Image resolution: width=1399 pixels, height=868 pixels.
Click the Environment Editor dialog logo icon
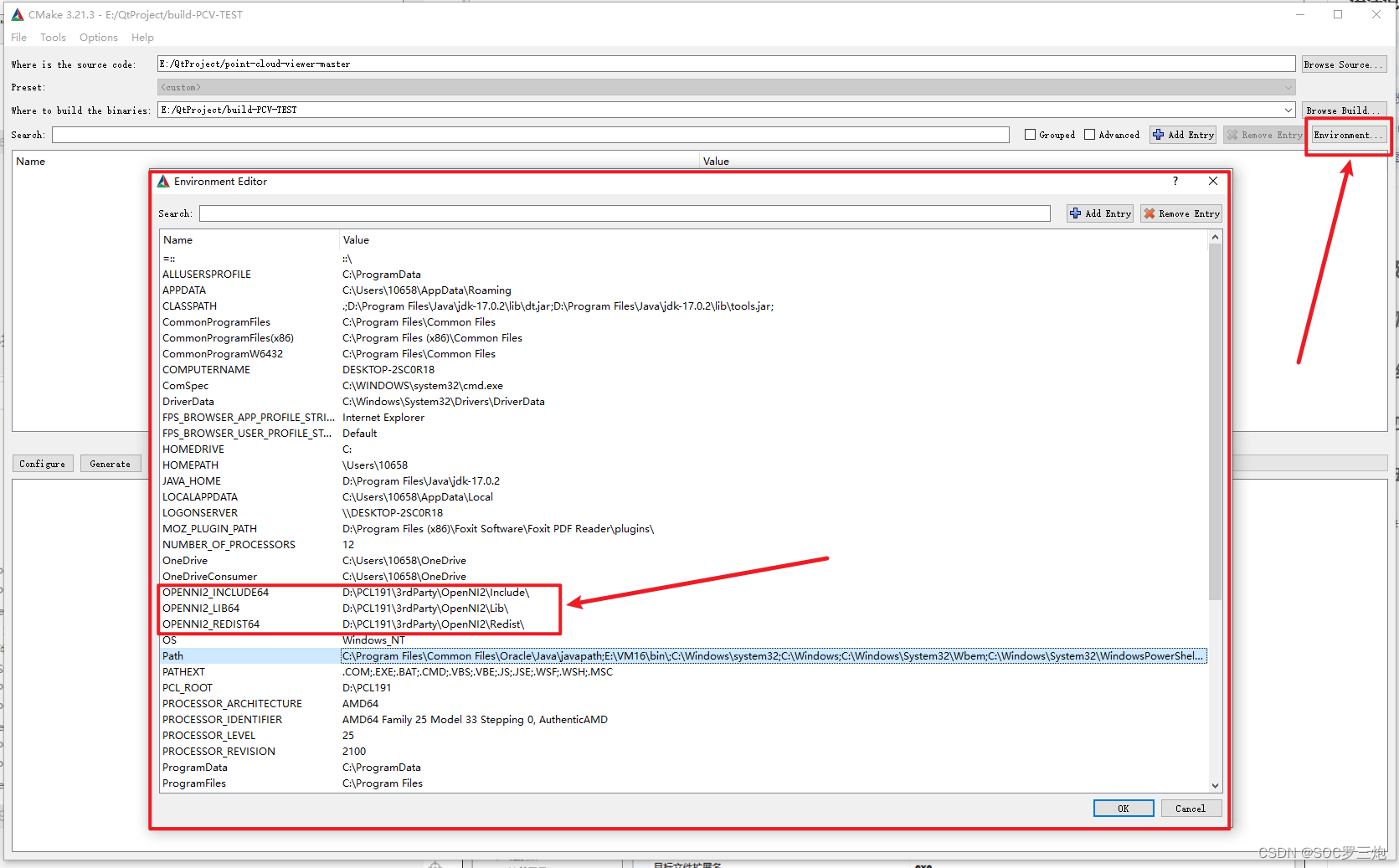pyautogui.click(x=163, y=181)
